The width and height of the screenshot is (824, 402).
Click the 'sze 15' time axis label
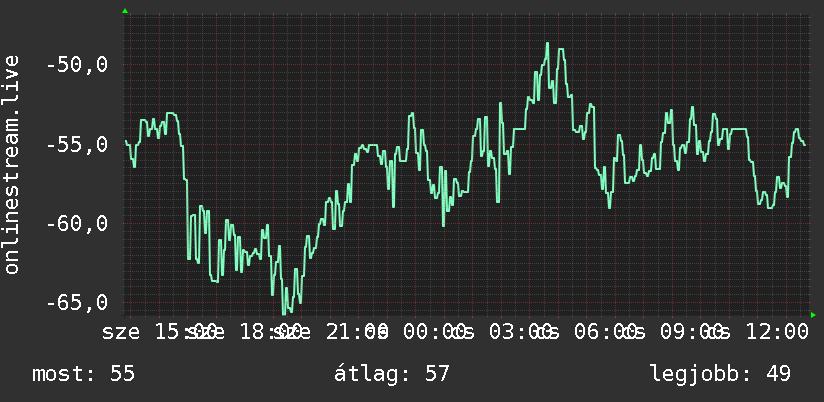pos(141,332)
